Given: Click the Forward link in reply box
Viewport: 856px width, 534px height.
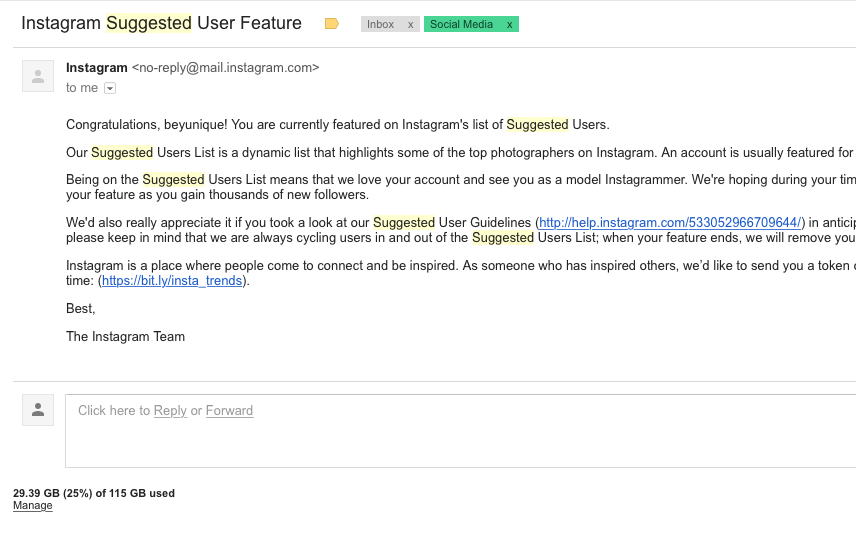Looking at the screenshot, I should click(x=229, y=411).
